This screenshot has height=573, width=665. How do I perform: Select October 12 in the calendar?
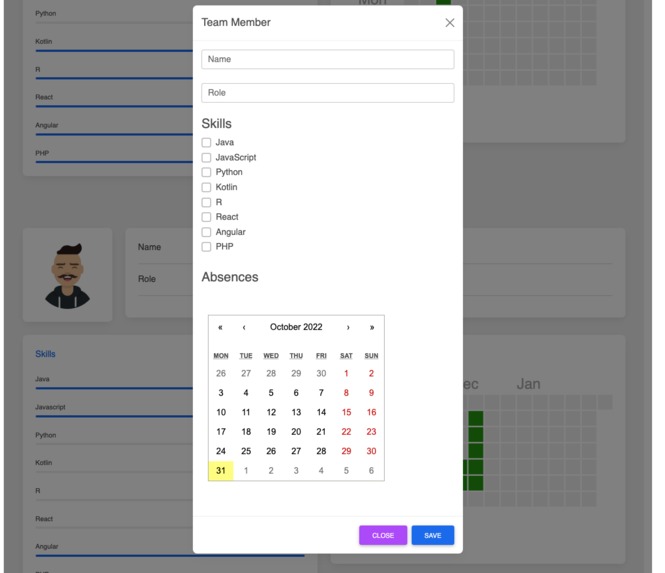pos(271,412)
